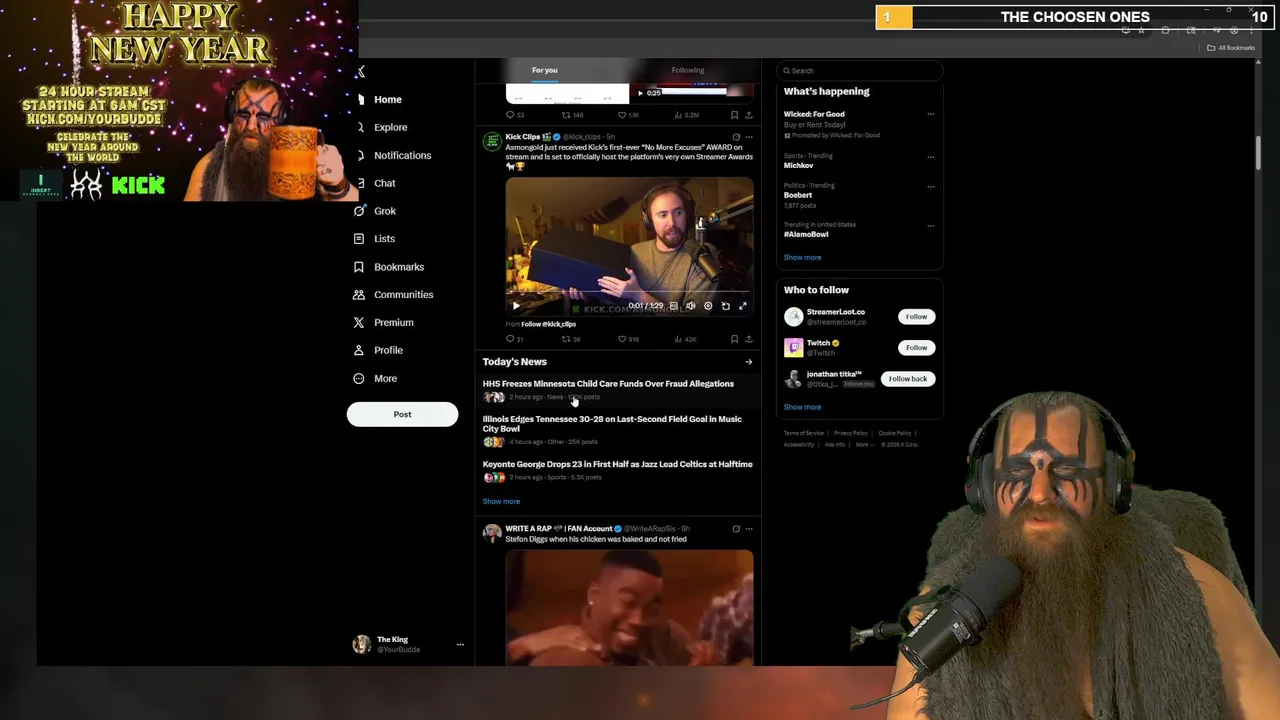Like the Kick Clips post
This screenshot has width=1280, height=720.
[x=628, y=339]
